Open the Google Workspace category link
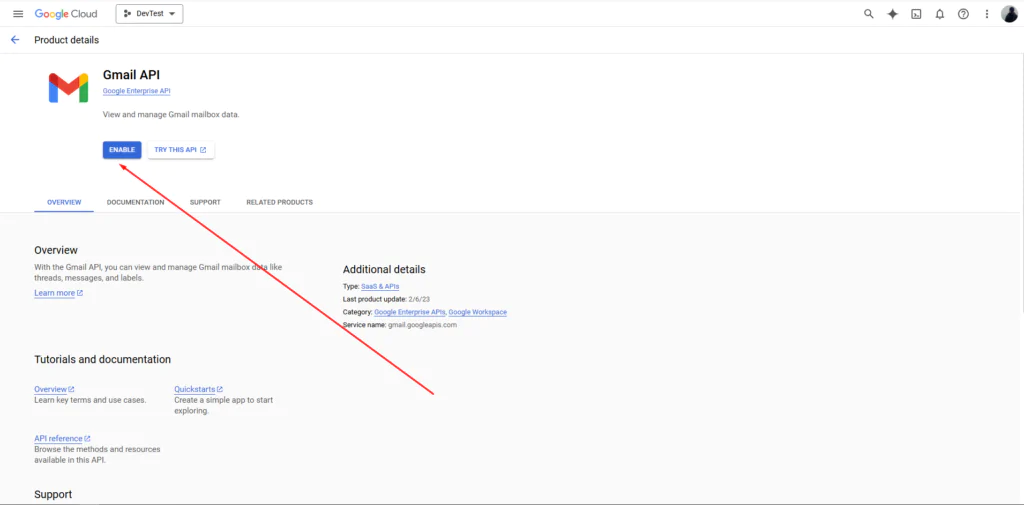The image size is (1024, 505). 477,312
